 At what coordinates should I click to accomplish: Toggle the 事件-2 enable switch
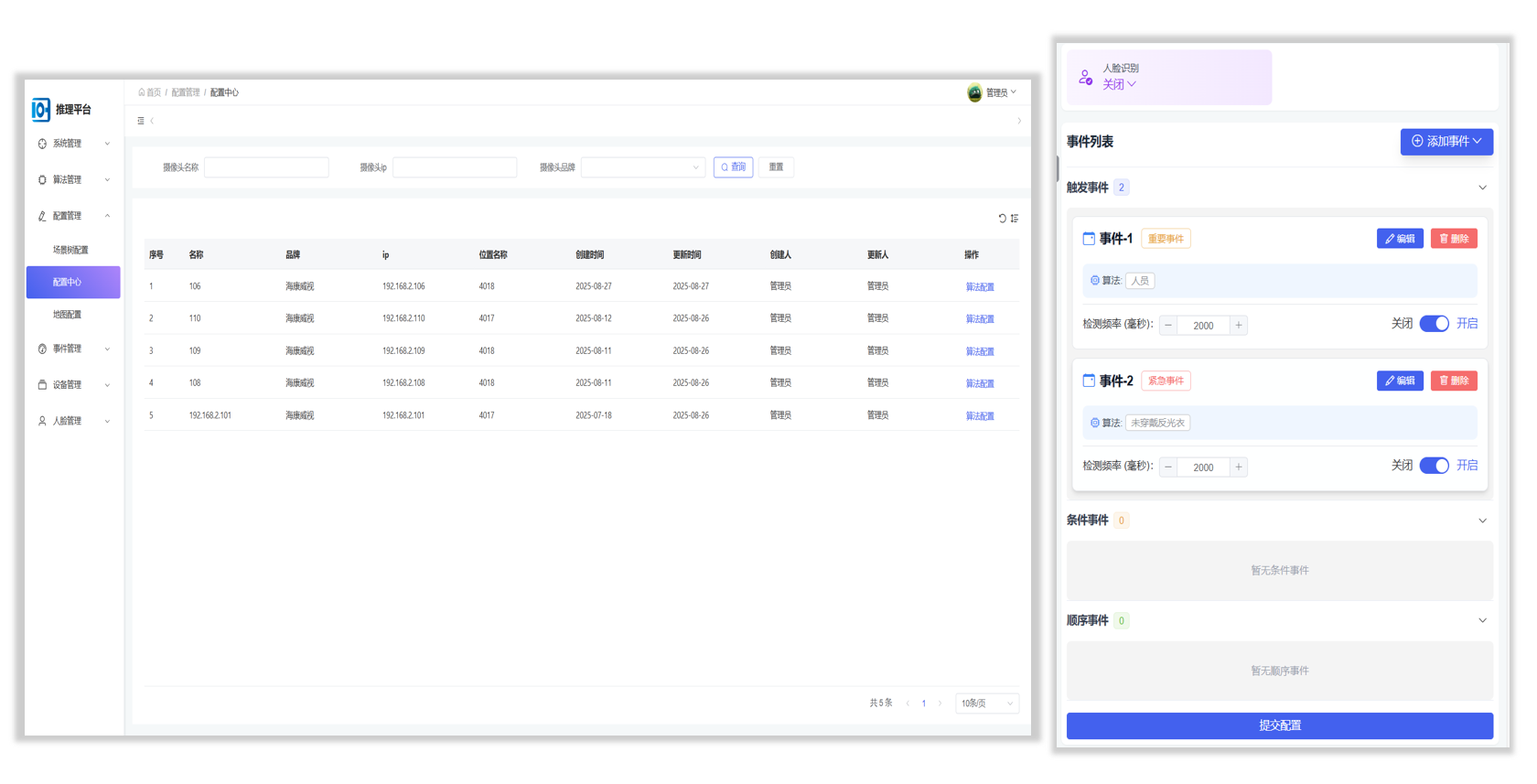pos(1434,466)
